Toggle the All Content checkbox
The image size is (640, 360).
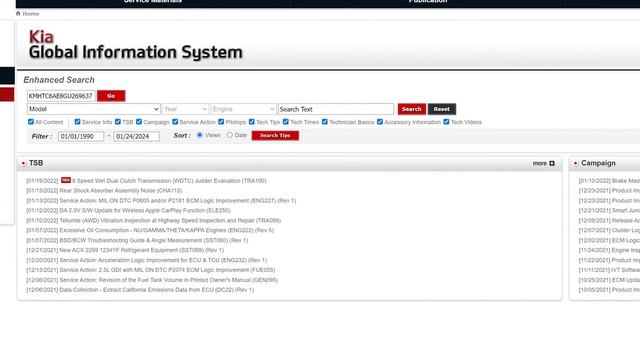tap(31, 122)
